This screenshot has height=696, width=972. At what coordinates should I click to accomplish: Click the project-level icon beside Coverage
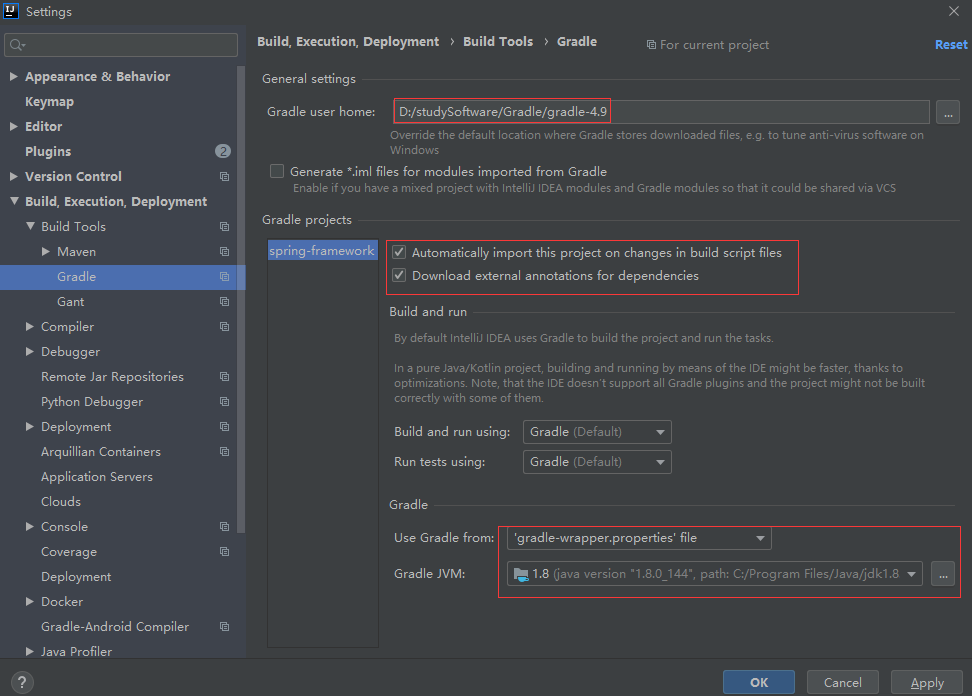click(x=224, y=552)
